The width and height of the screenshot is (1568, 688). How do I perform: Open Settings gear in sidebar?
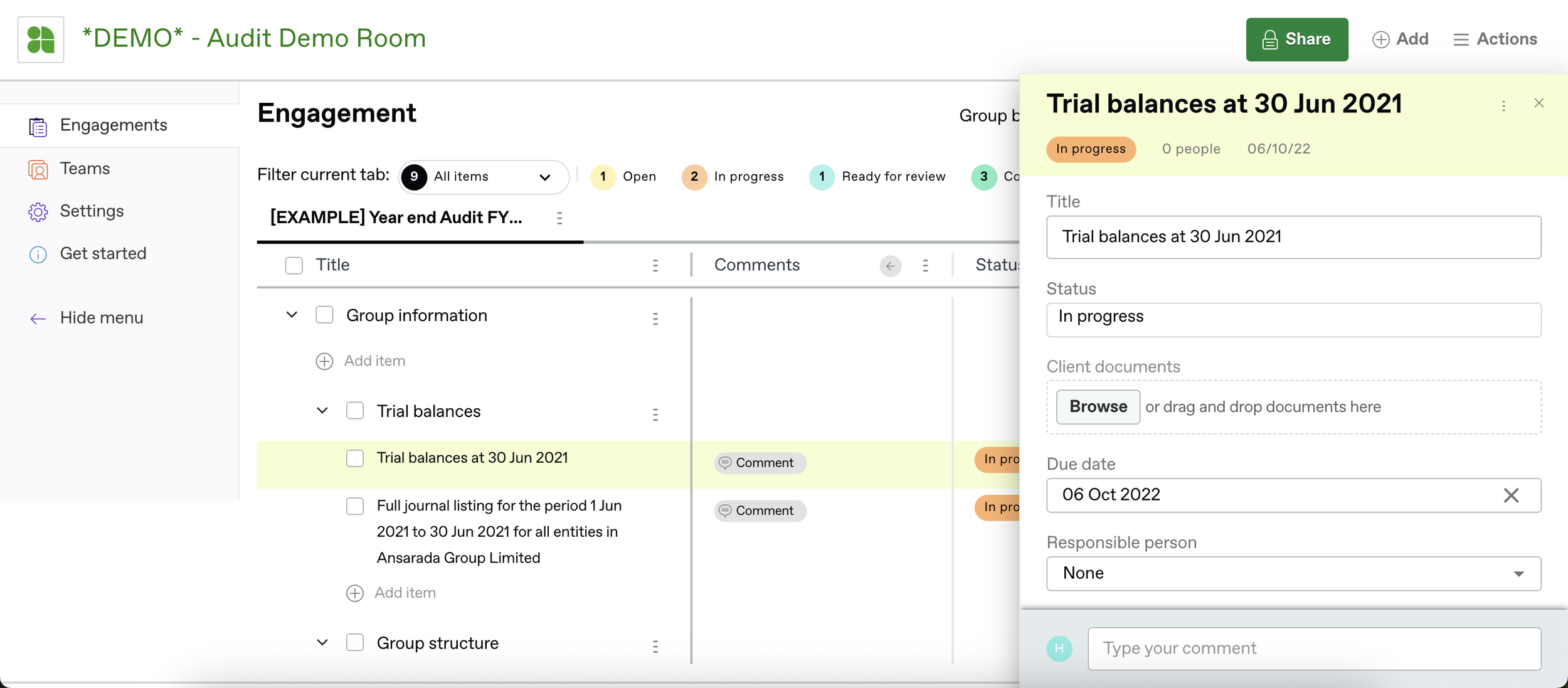(38, 212)
